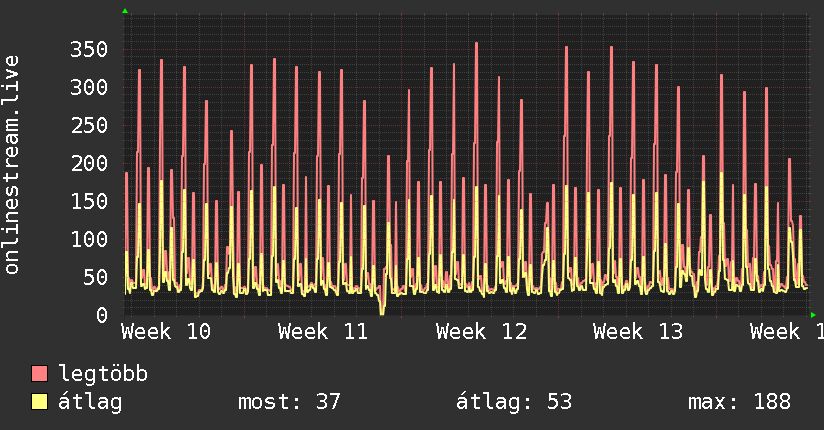
Task: Click the 0 y-axis label
Action: coord(102,315)
